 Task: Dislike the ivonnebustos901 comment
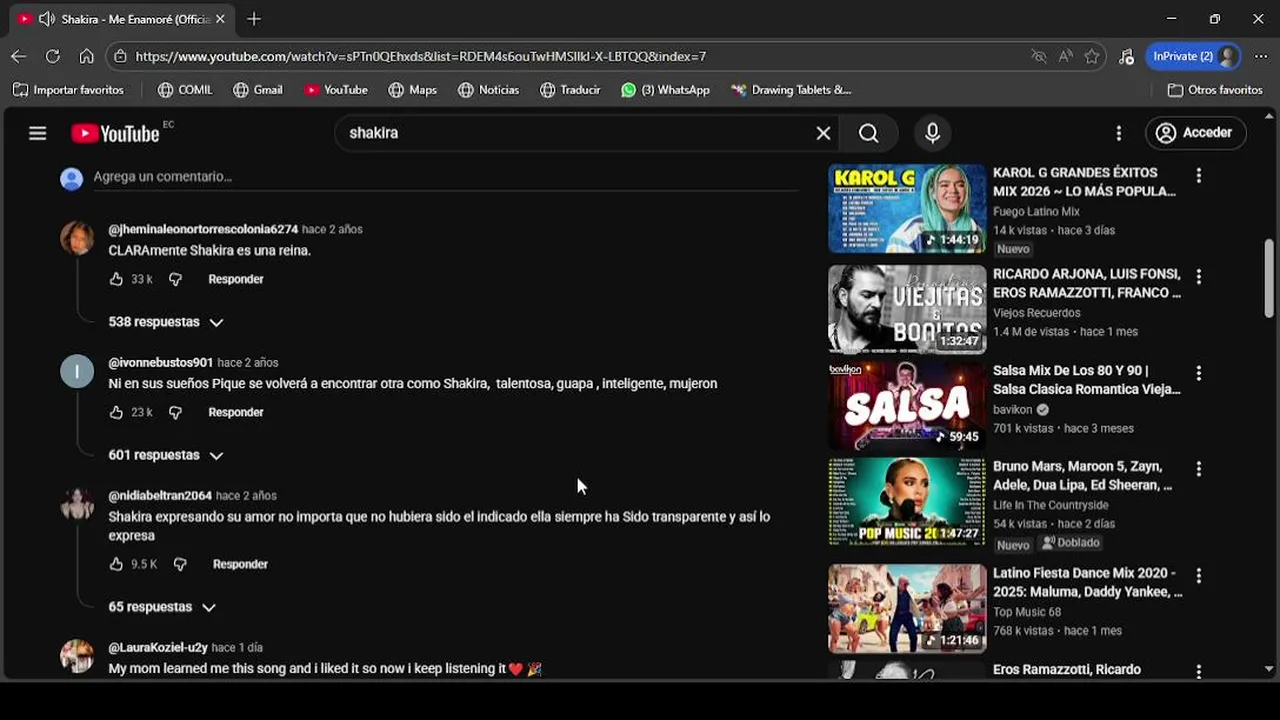pyautogui.click(x=175, y=412)
